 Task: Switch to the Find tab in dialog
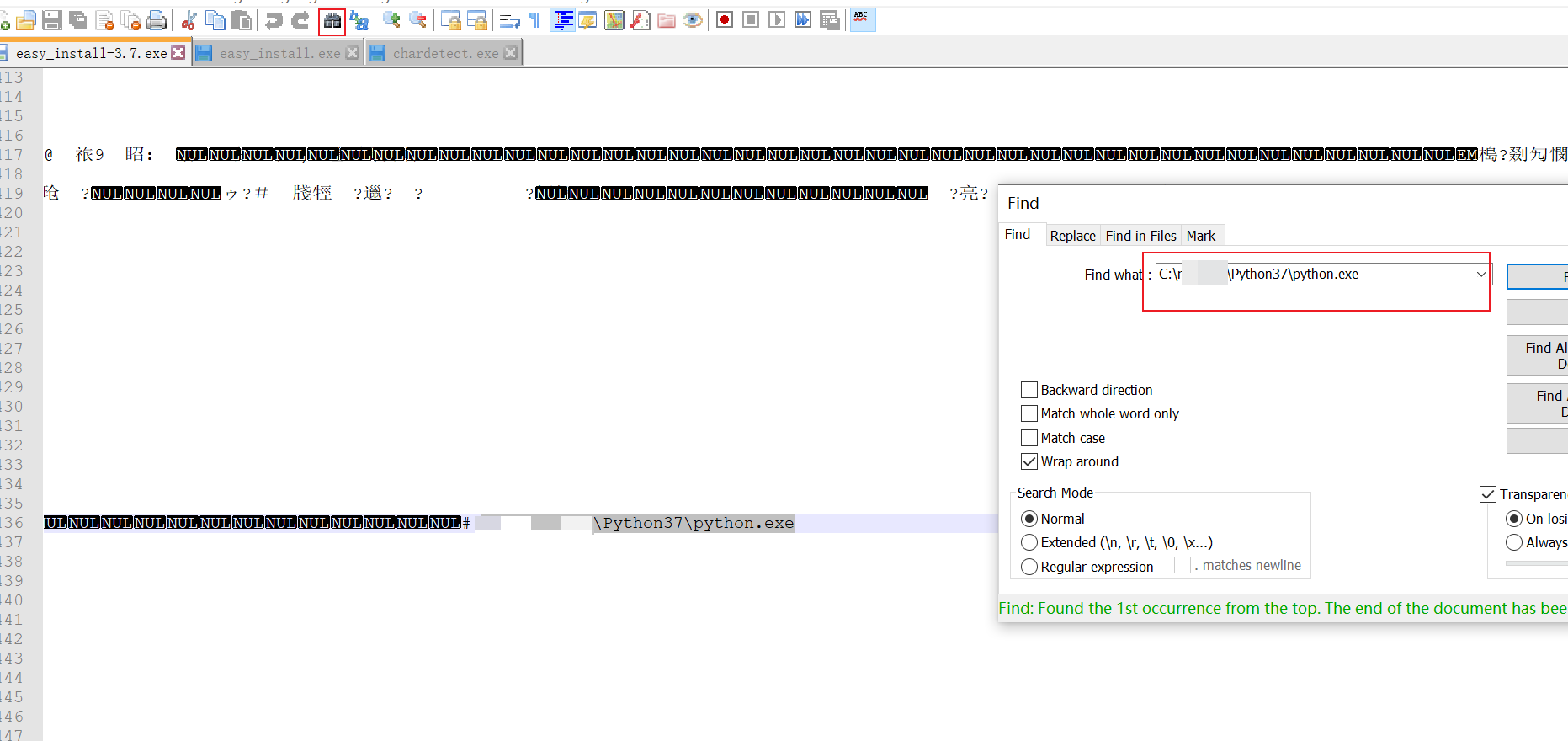[x=1018, y=234]
